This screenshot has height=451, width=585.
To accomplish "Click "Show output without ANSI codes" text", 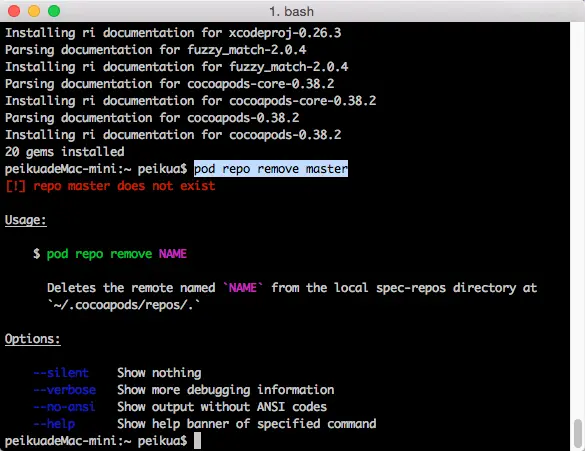I will pyautogui.click(x=222, y=407).
